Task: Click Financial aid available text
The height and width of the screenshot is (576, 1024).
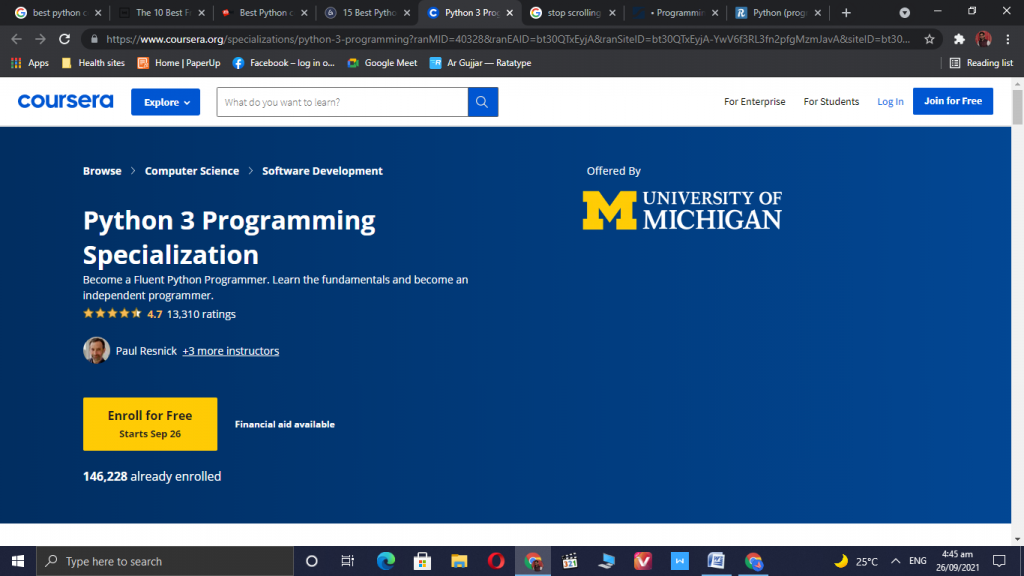Action: pos(285,424)
